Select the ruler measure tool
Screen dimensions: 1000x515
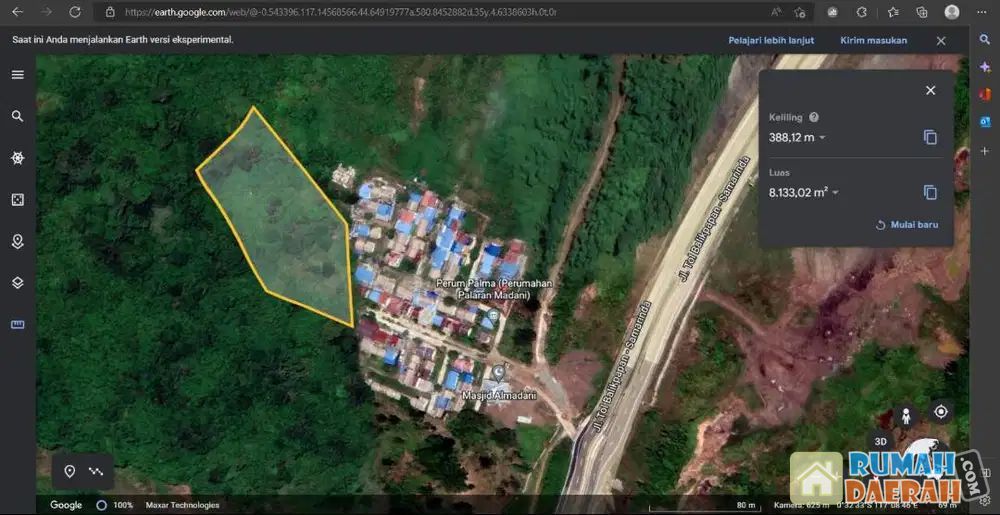(17, 325)
